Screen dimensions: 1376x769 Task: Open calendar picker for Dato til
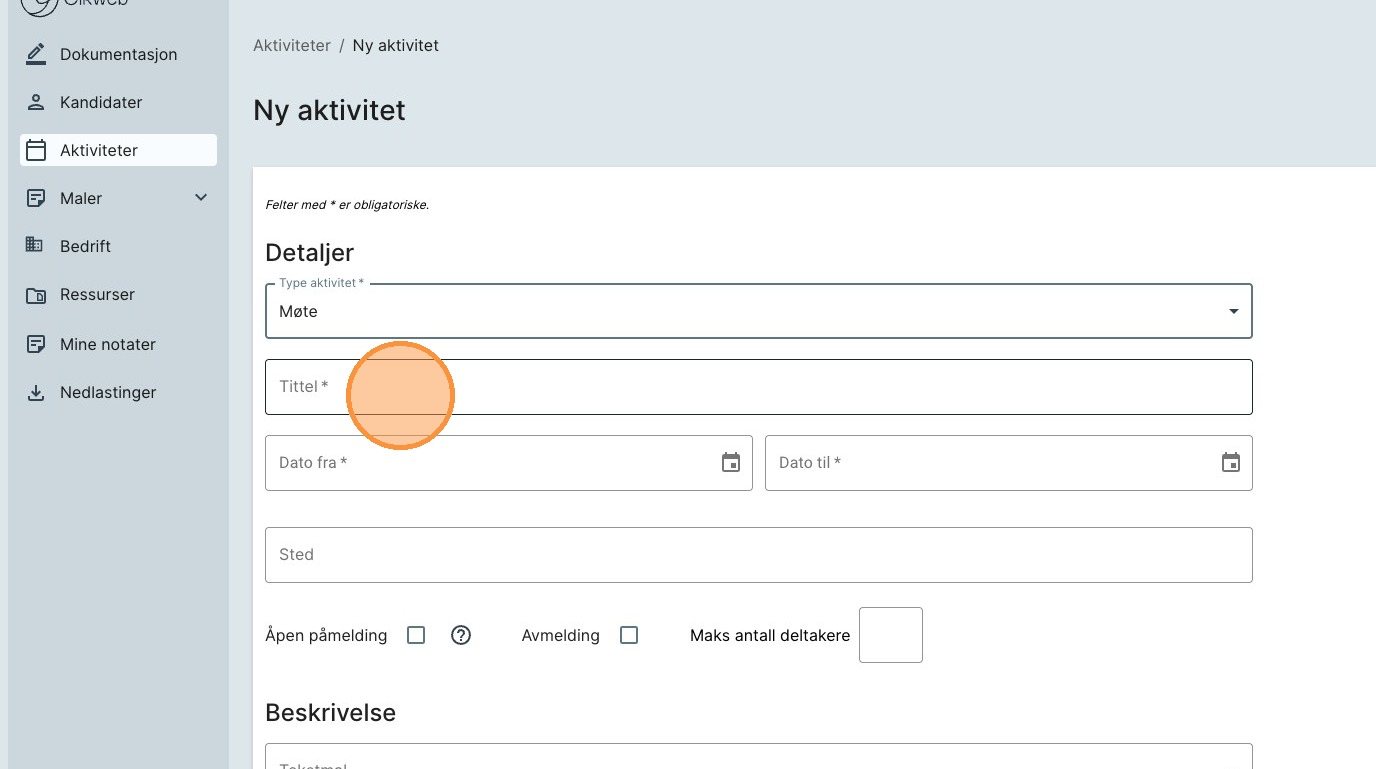point(1230,463)
